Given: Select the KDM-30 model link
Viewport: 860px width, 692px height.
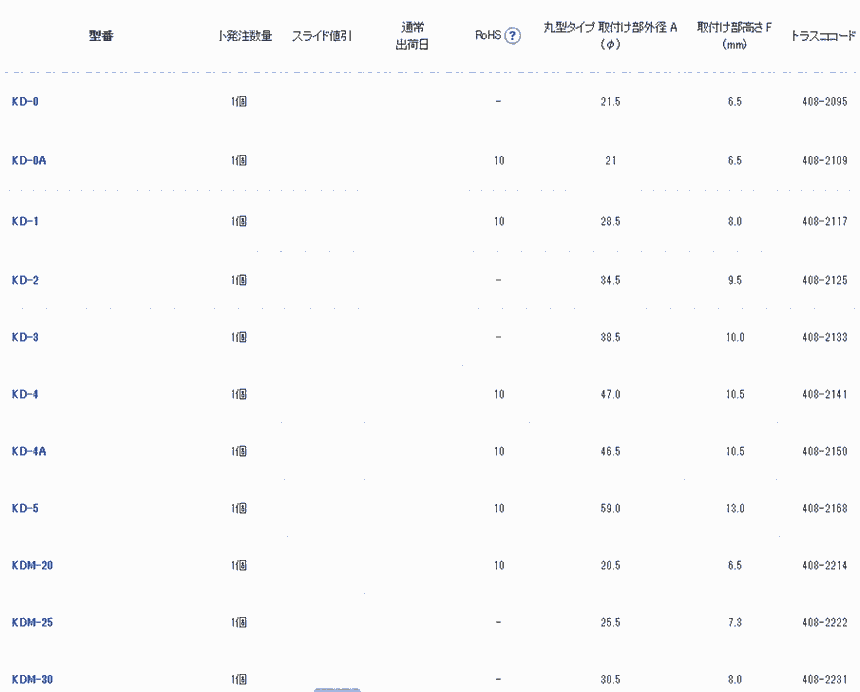Looking at the screenshot, I should tap(32, 680).
